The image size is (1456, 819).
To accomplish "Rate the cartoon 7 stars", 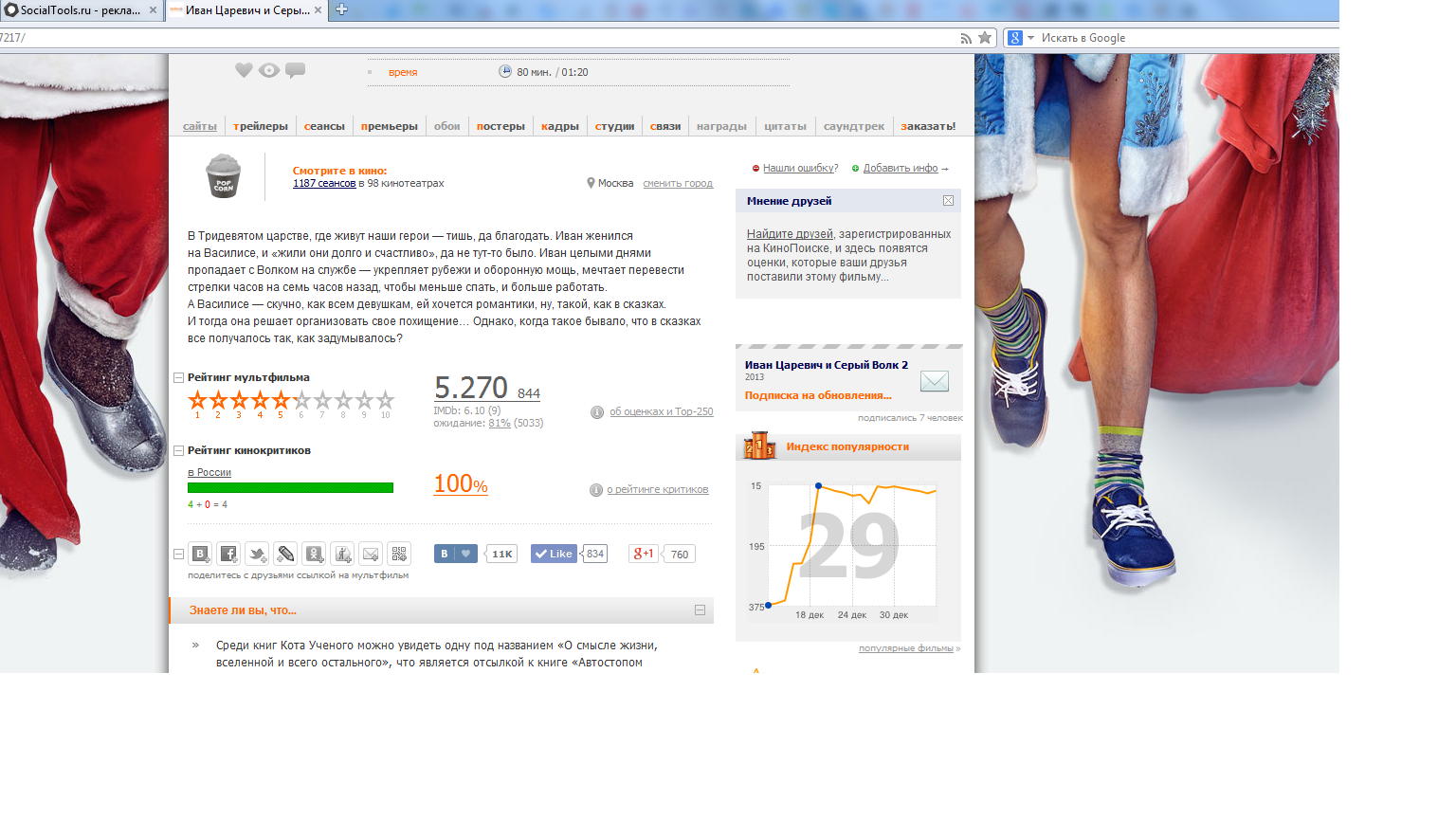I will click(322, 401).
